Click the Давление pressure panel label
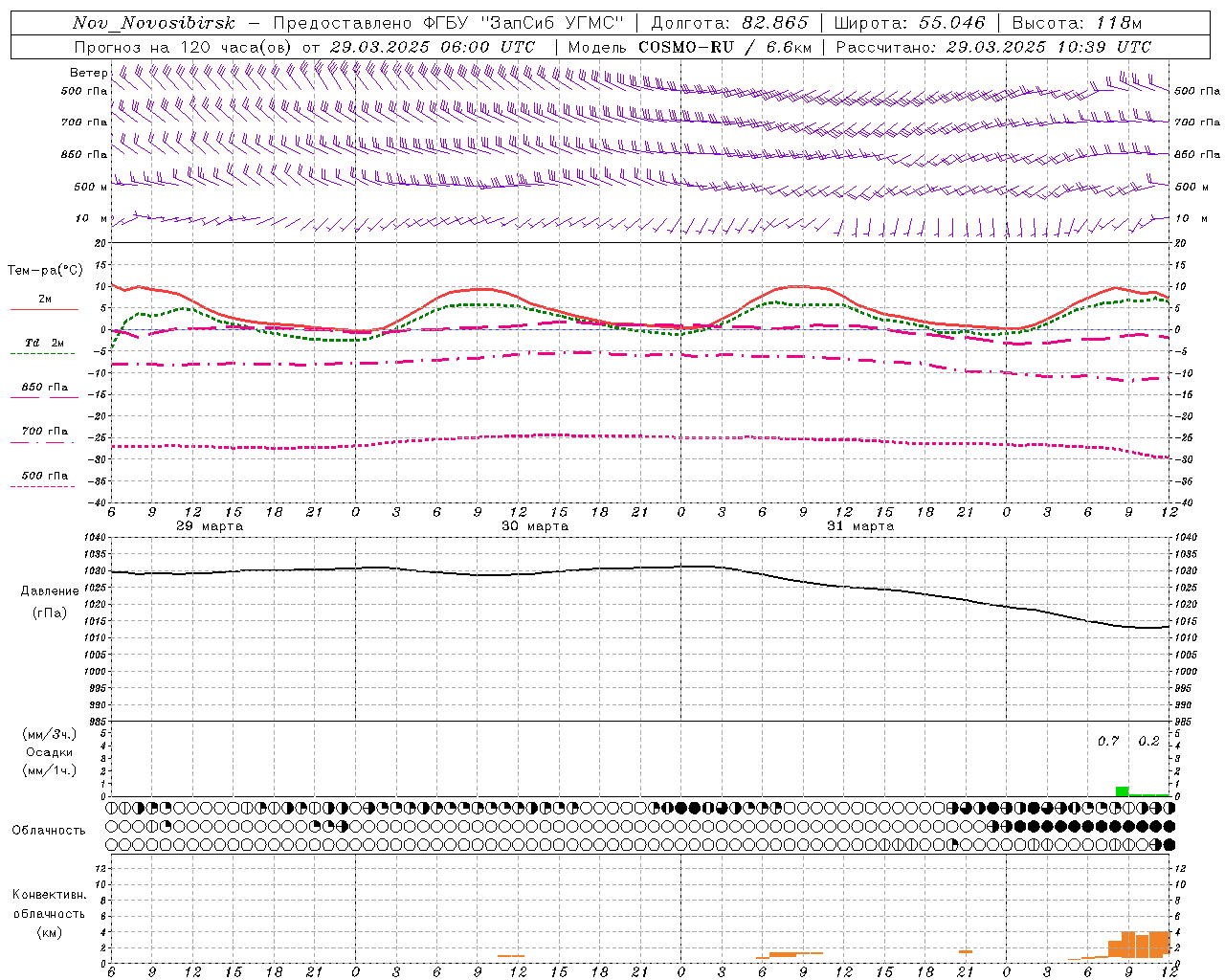Viewport: 1225px width, 980px height. [x=49, y=591]
